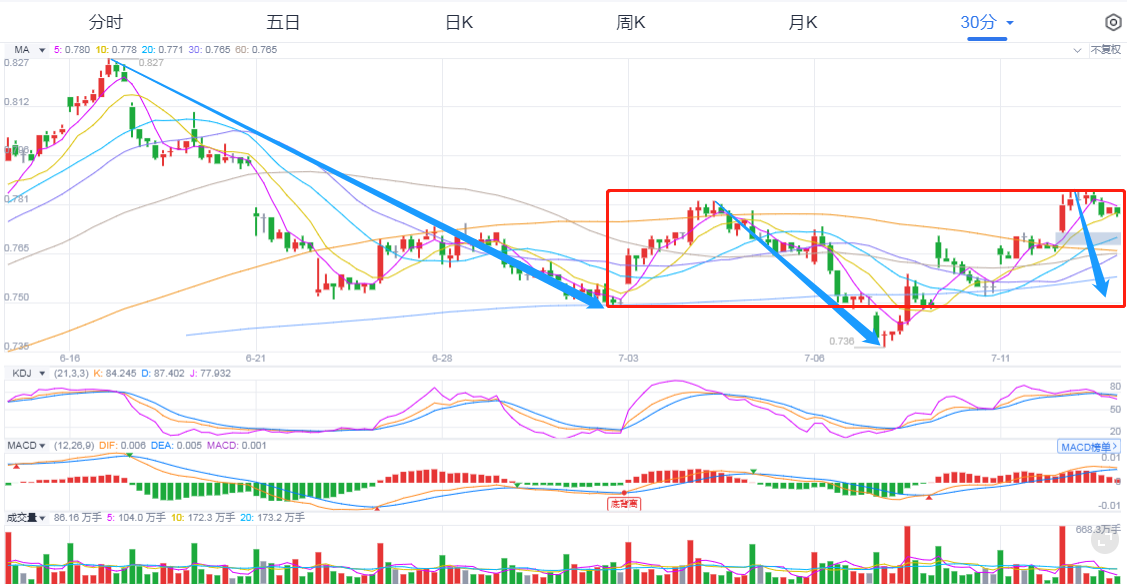Viewport: 1127px width, 588px height.
Task: Click the volume 10: 172.3 万手 value
Action: coord(203,518)
